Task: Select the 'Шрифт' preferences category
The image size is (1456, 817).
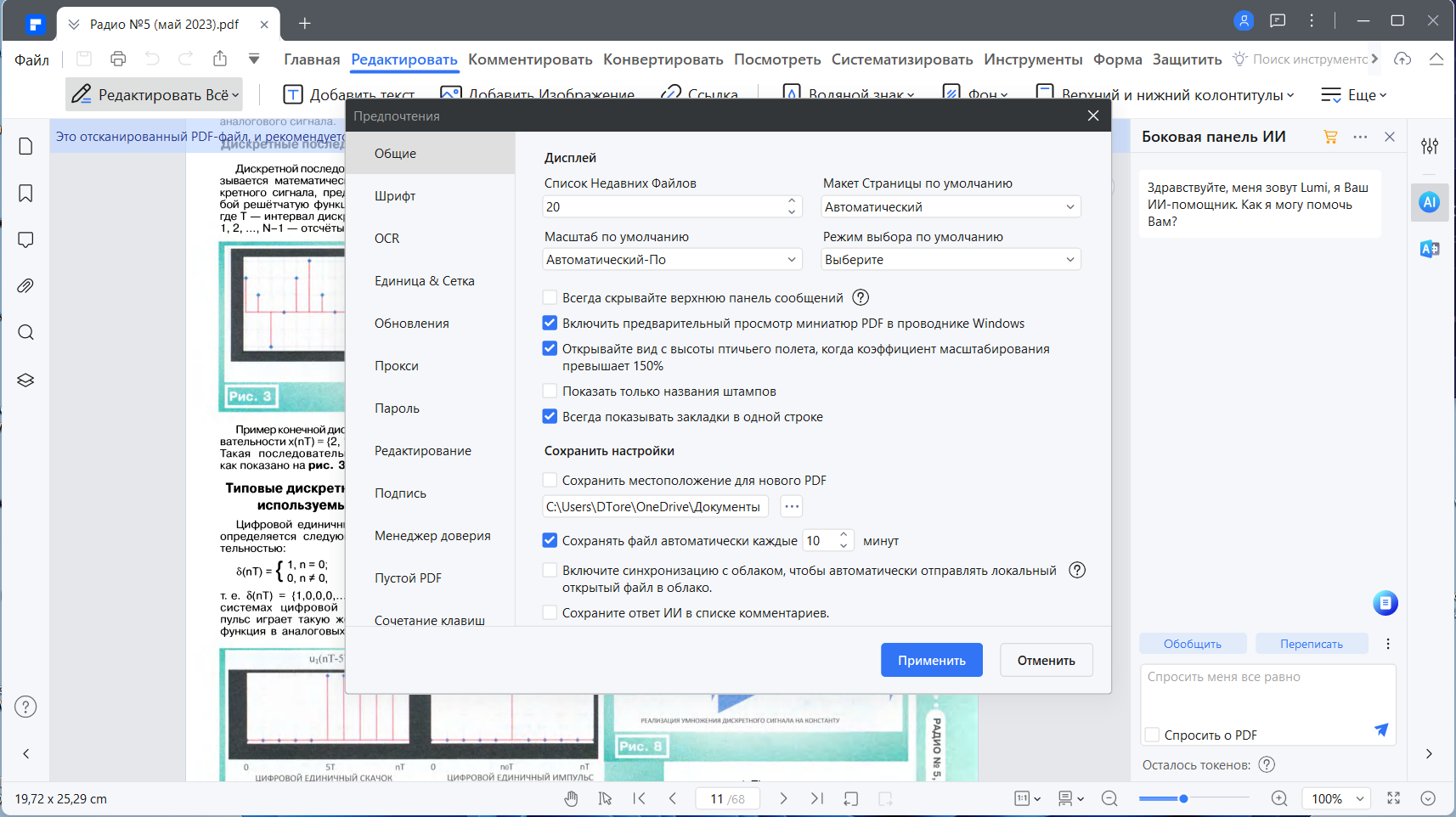Action: pos(430,195)
